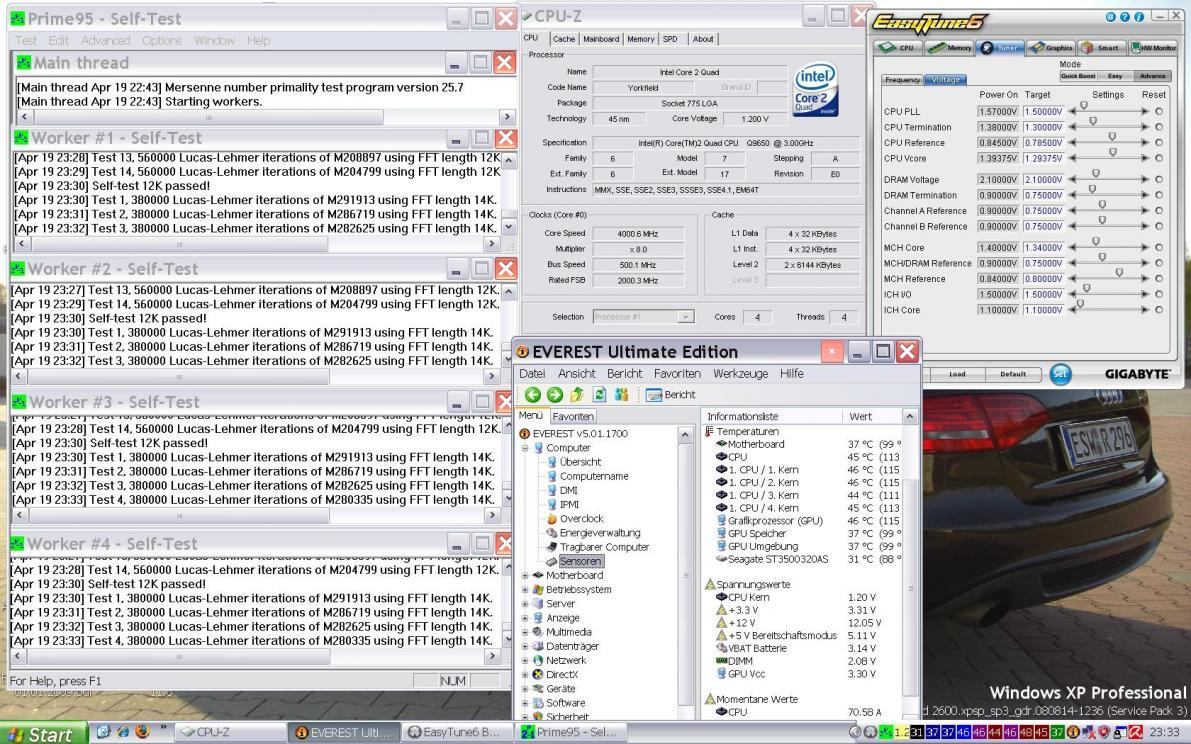Screen dimensions: 1191x744
Task: Open the EasyTune6 Memory tab
Action: tap(949, 48)
